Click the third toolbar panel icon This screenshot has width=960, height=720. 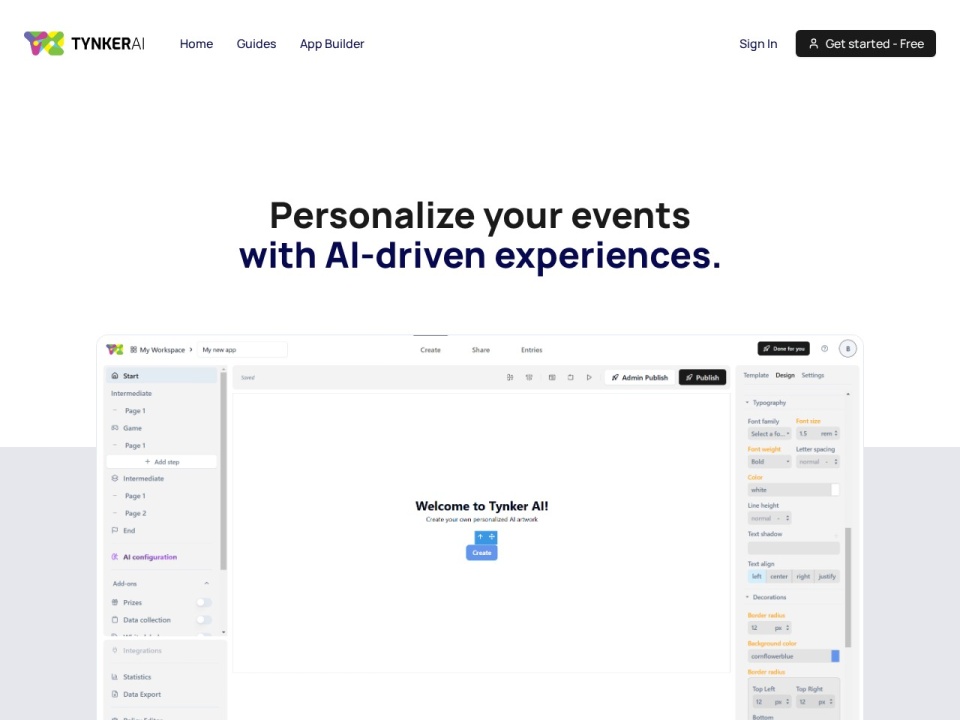tap(552, 377)
